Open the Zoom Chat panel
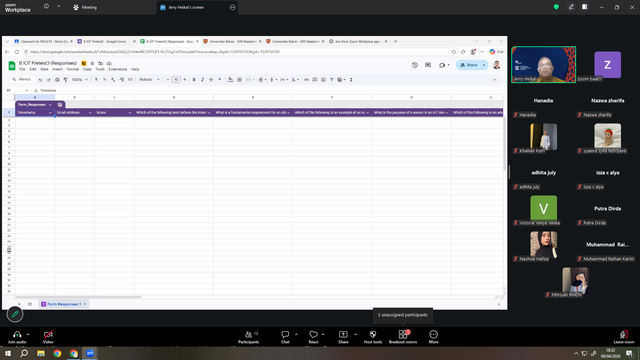Screen dimensions: 640x360 tap(285, 337)
